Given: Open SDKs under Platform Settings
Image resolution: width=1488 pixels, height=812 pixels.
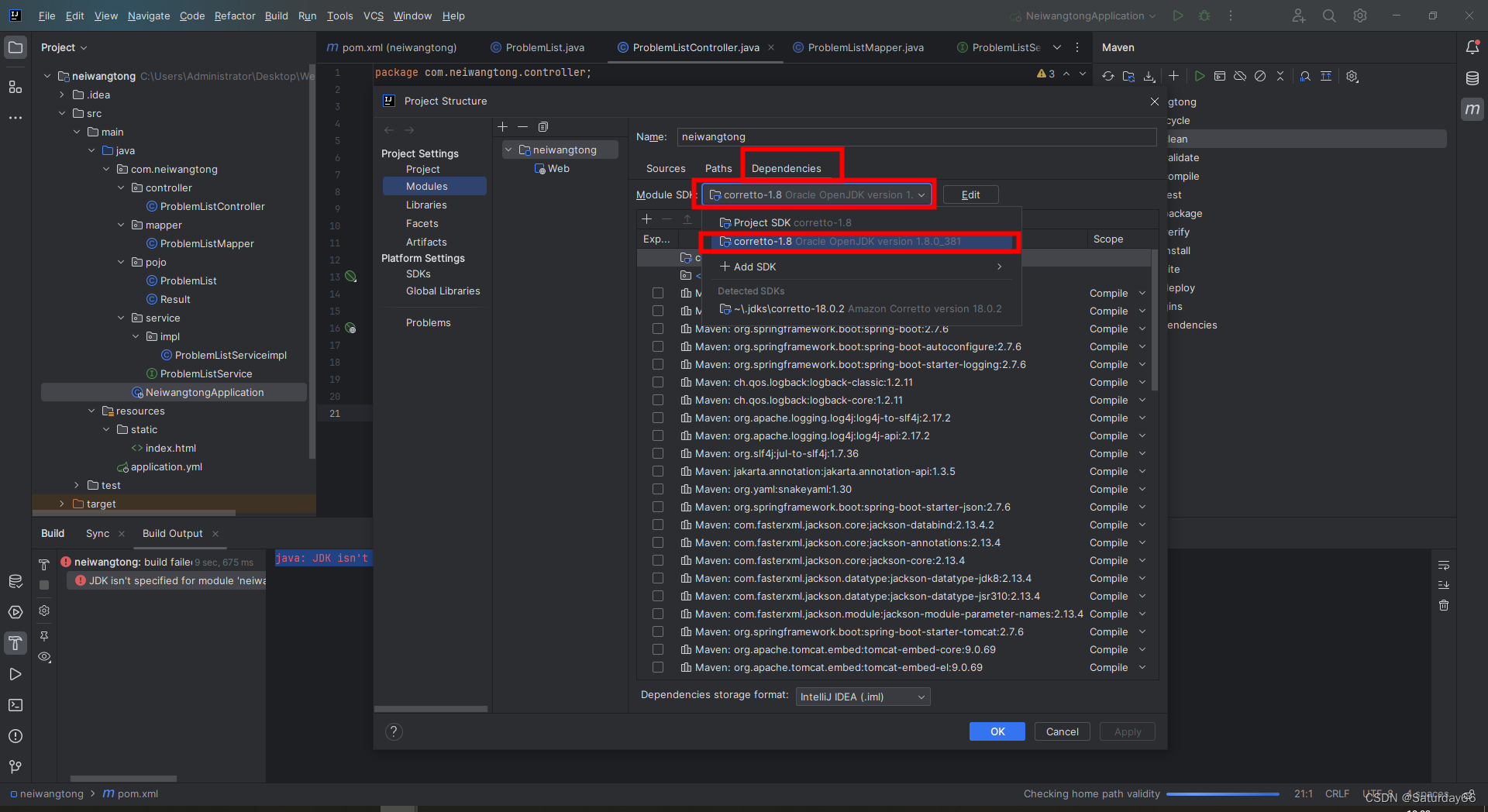Looking at the screenshot, I should [418, 274].
